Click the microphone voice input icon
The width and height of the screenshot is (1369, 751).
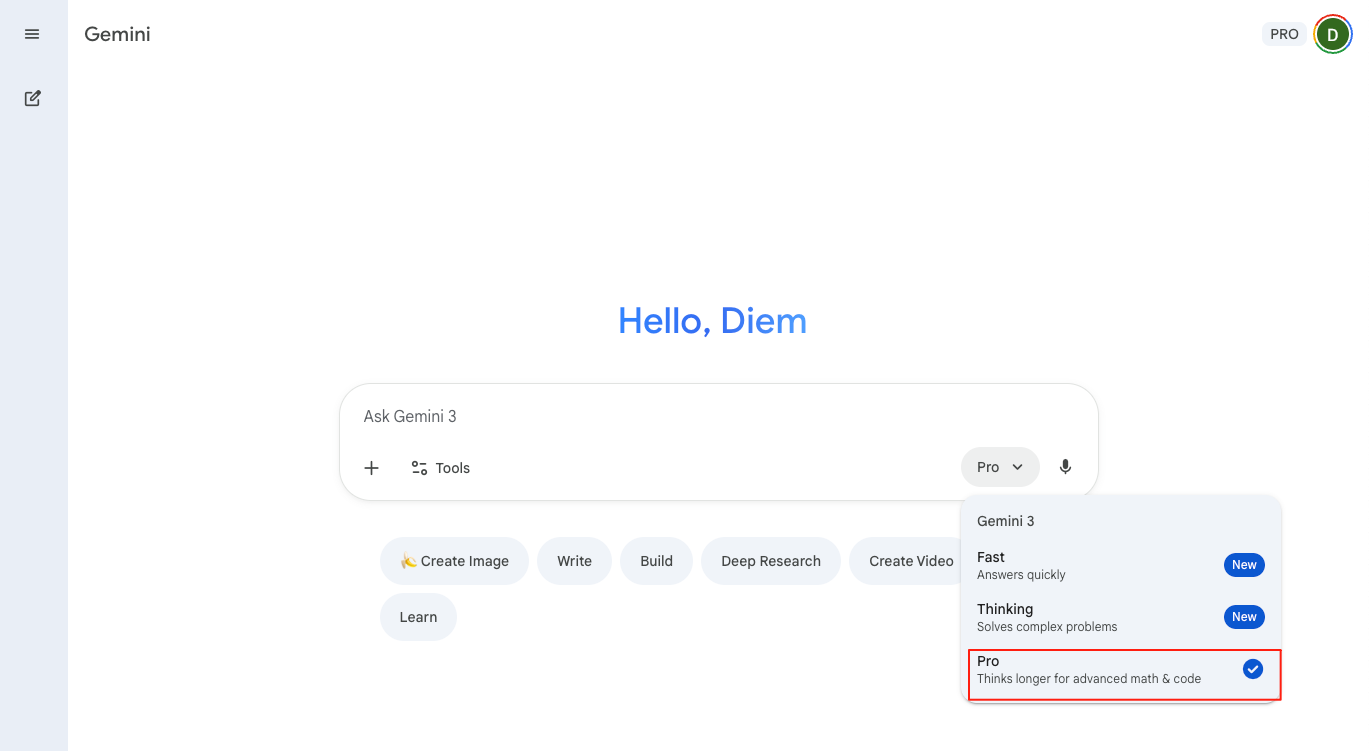coord(1065,467)
